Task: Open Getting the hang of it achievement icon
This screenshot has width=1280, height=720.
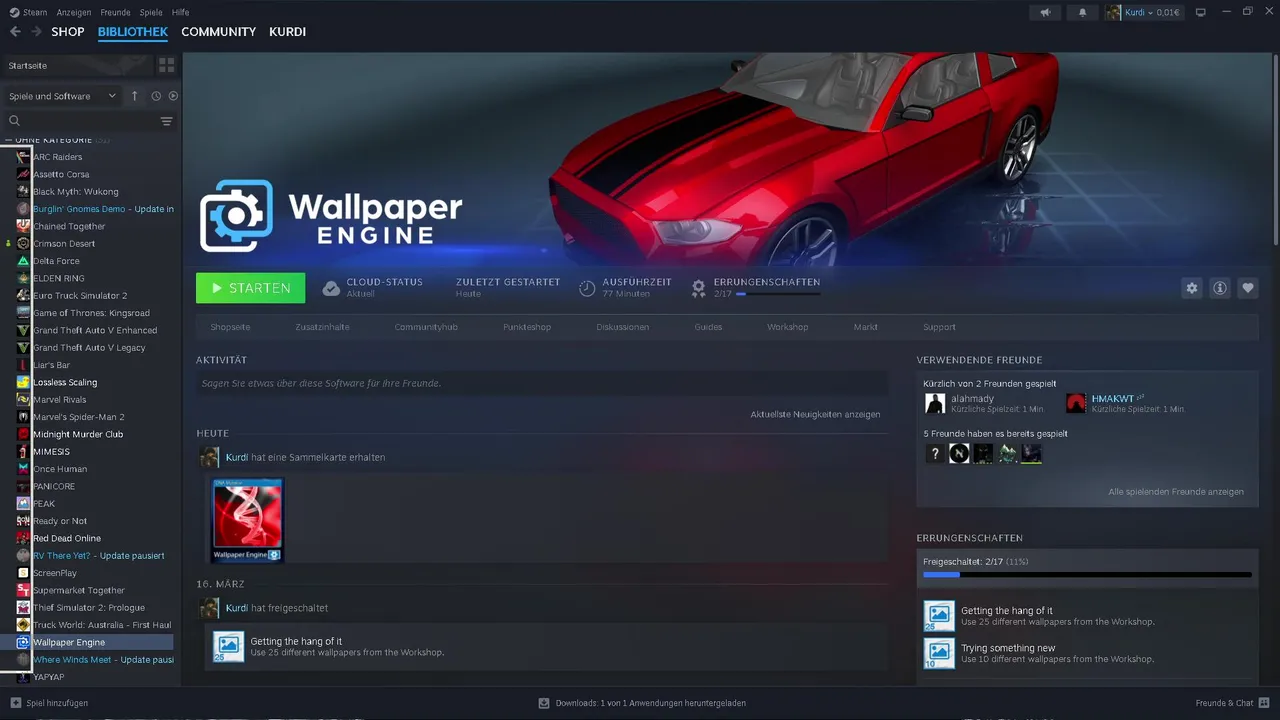Action: [939, 616]
